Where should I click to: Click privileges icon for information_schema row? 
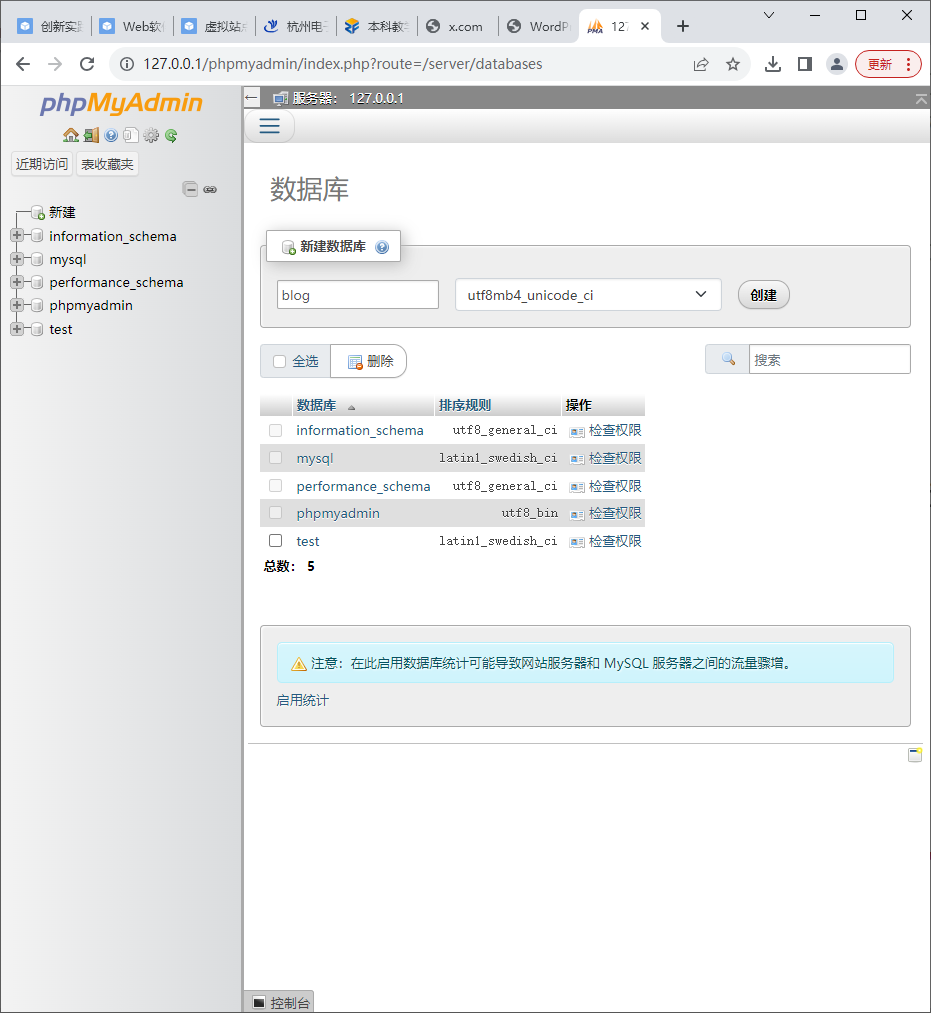577,432
